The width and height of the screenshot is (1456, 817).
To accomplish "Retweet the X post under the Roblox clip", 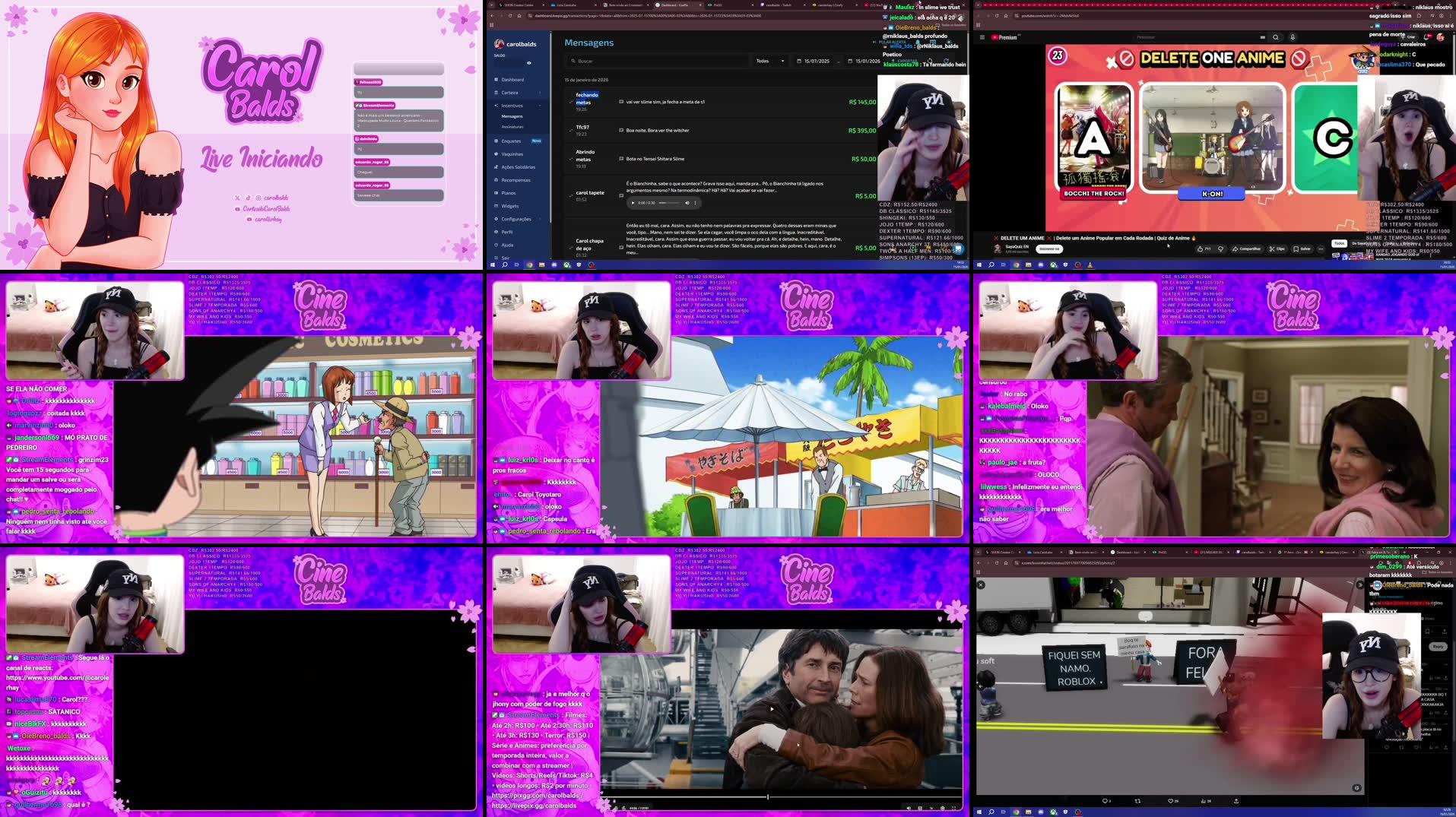I will 1138,801.
